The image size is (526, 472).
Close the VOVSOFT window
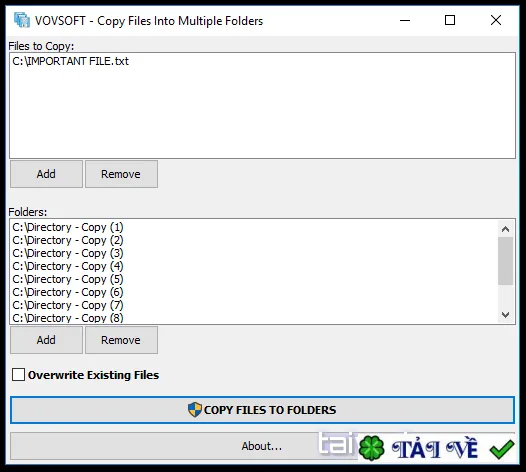coord(496,20)
